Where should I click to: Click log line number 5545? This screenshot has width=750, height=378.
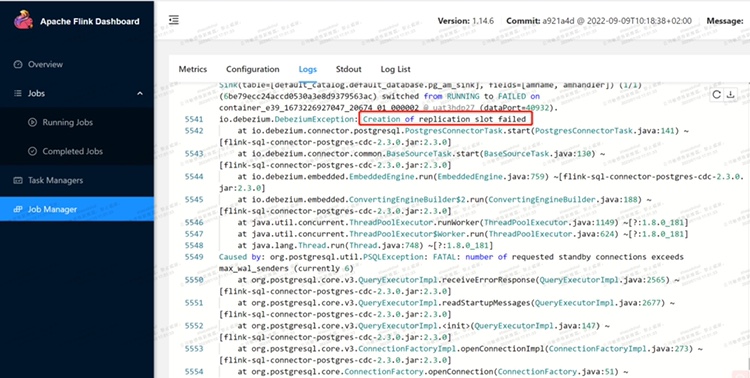pos(194,200)
